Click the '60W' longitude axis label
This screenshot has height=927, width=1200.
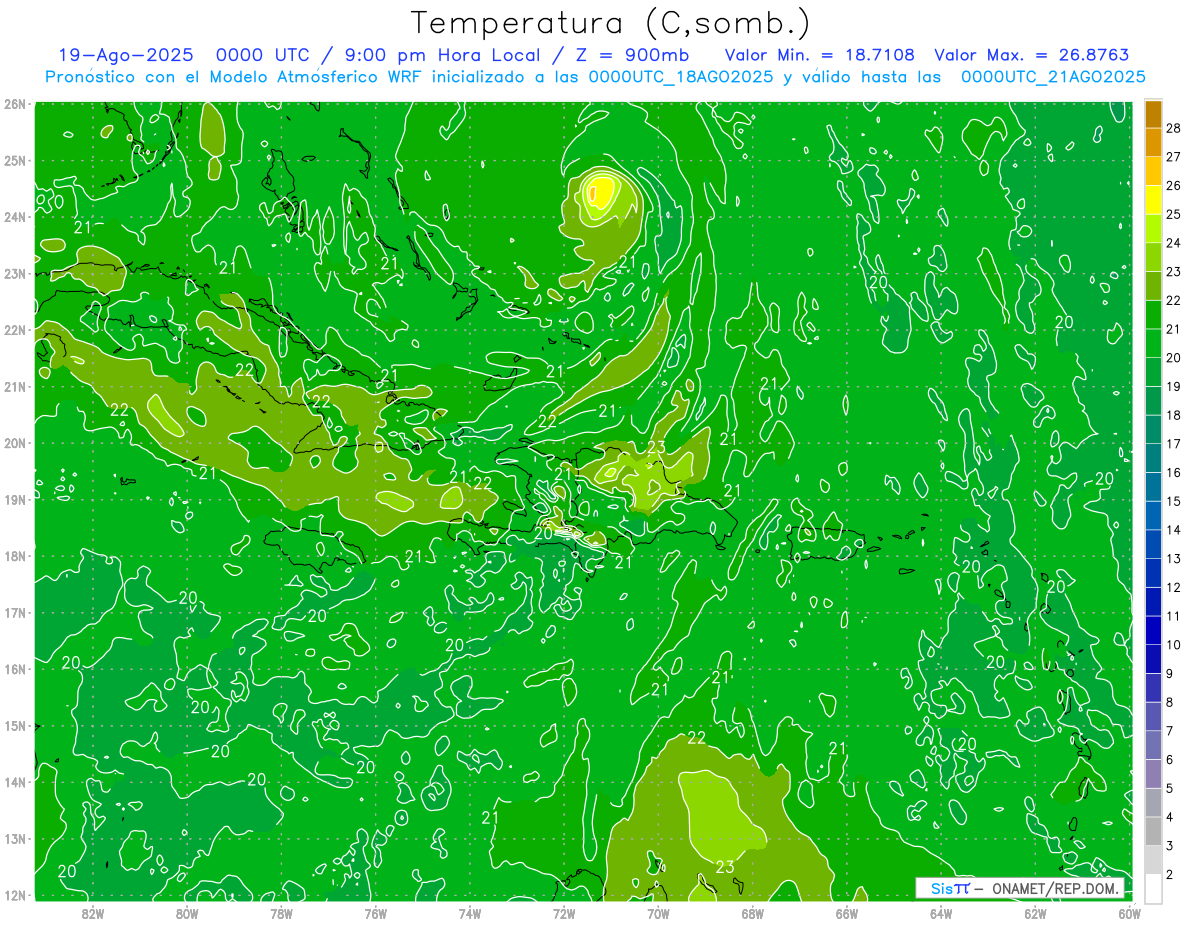pos(1129,912)
